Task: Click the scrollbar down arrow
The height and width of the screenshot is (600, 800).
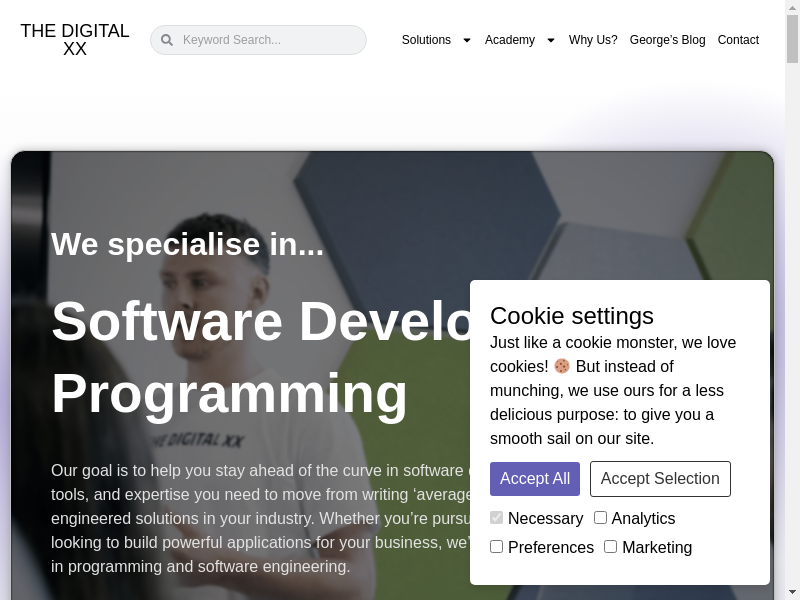Action: [x=792, y=593]
